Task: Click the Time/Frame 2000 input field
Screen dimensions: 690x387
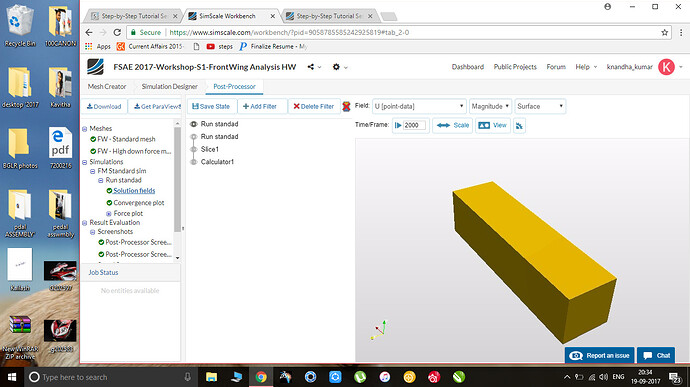Action: [415, 125]
